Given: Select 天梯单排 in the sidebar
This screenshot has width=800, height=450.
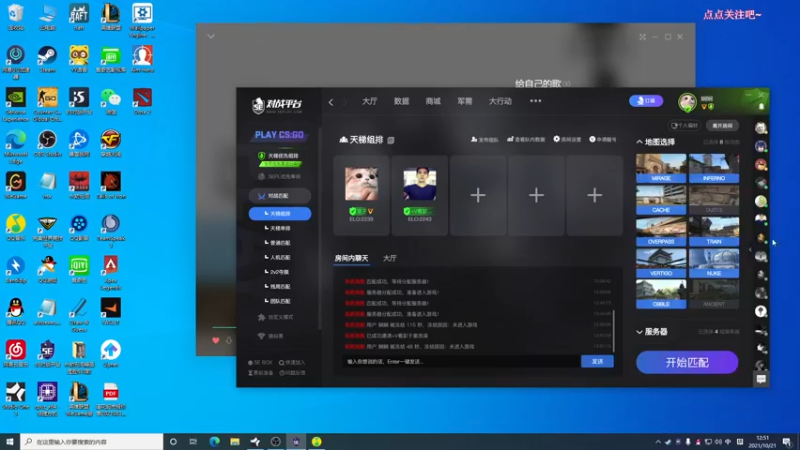Looking at the screenshot, I should [x=280, y=228].
